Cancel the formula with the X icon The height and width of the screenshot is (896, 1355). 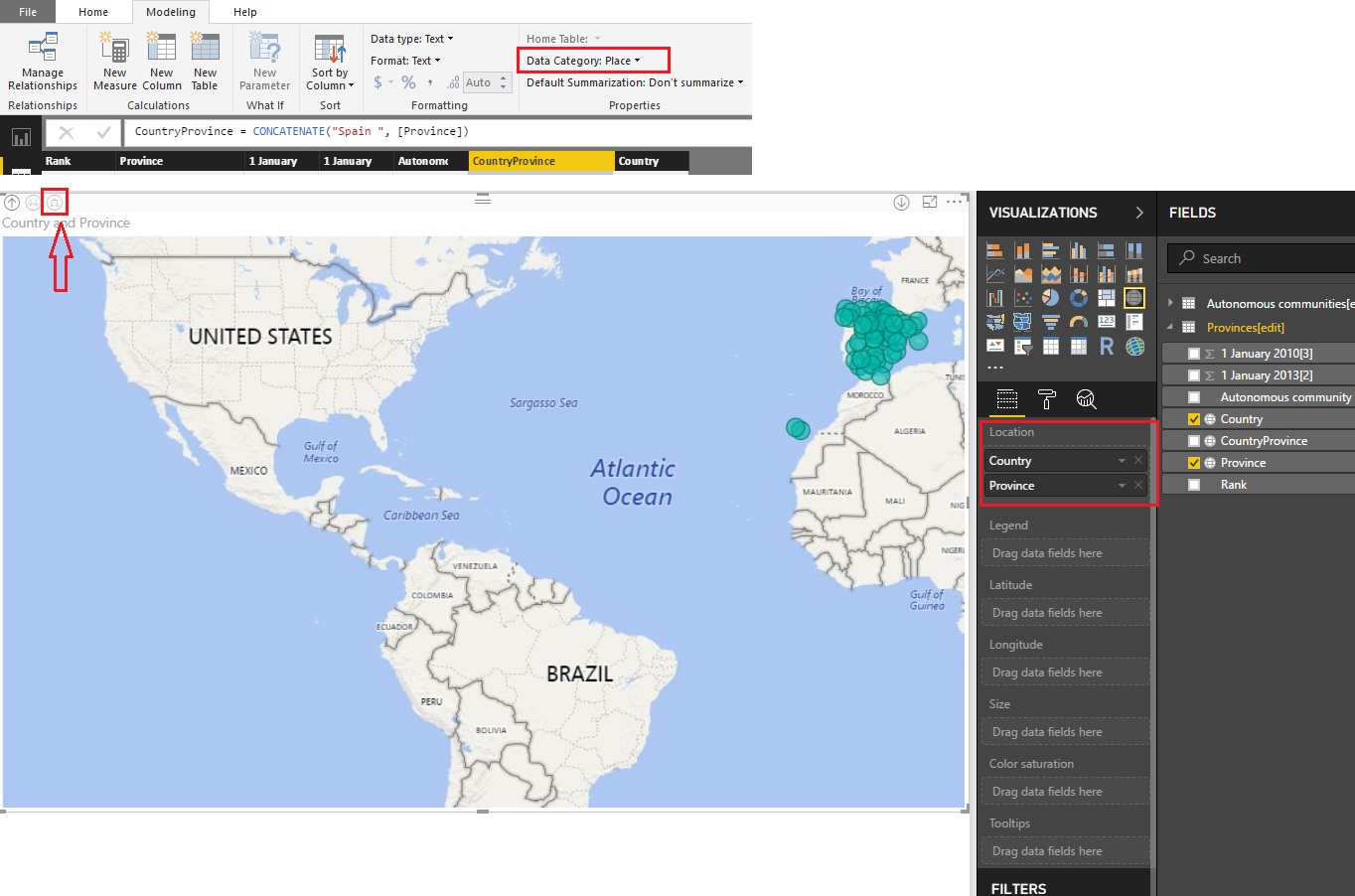(67, 132)
